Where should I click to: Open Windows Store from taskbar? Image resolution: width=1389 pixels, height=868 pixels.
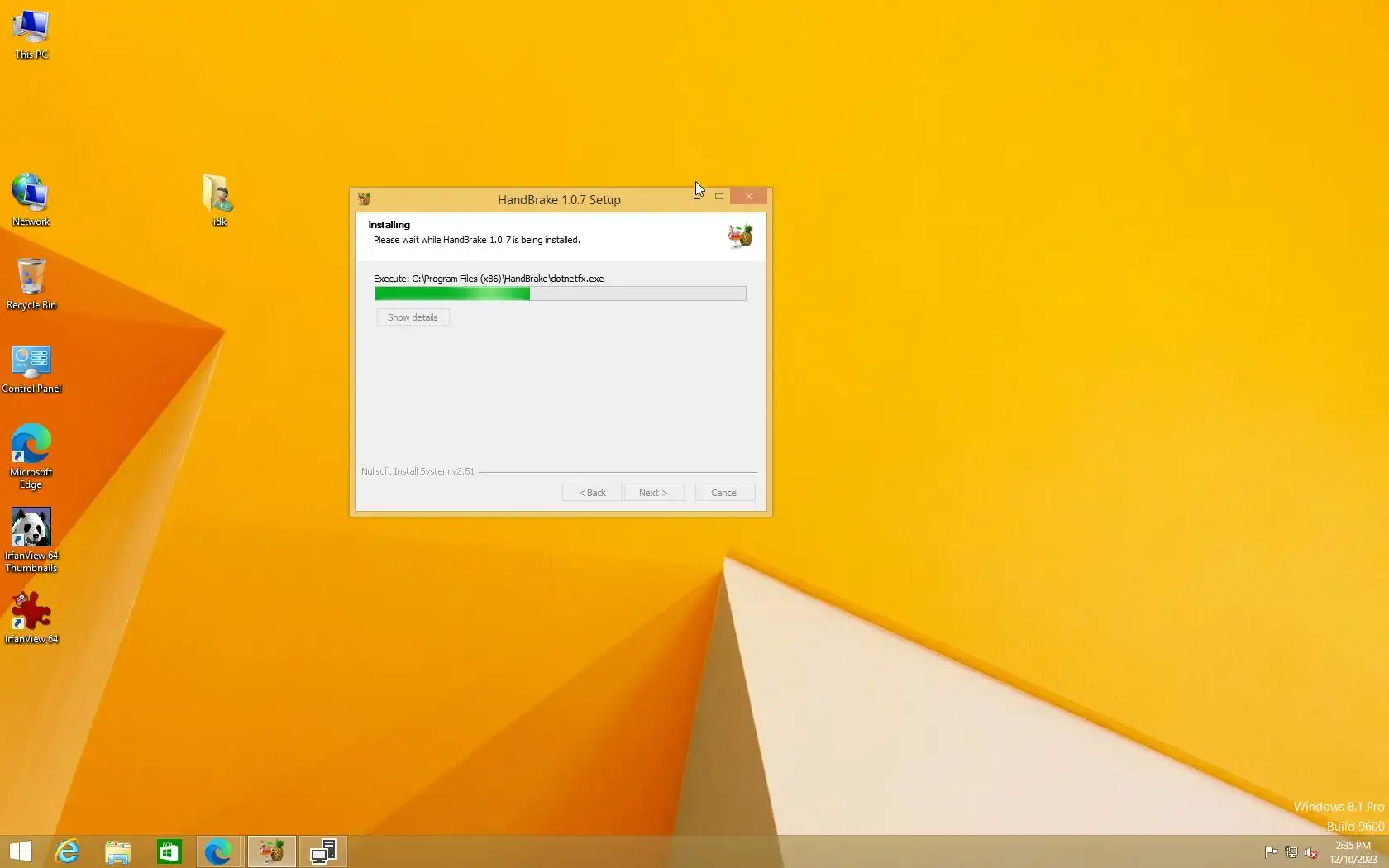click(x=169, y=851)
